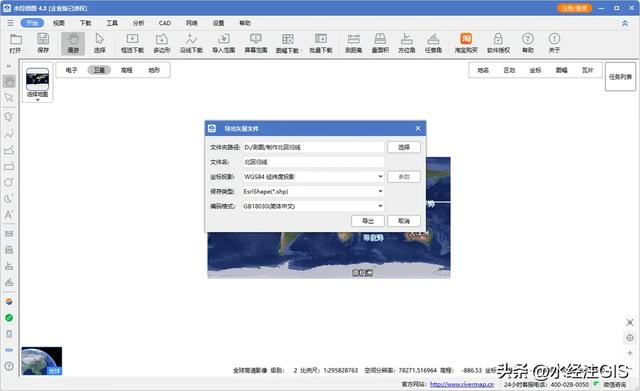Open the rivermap.cn official website link
The image size is (640, 391).
(462, 384)
